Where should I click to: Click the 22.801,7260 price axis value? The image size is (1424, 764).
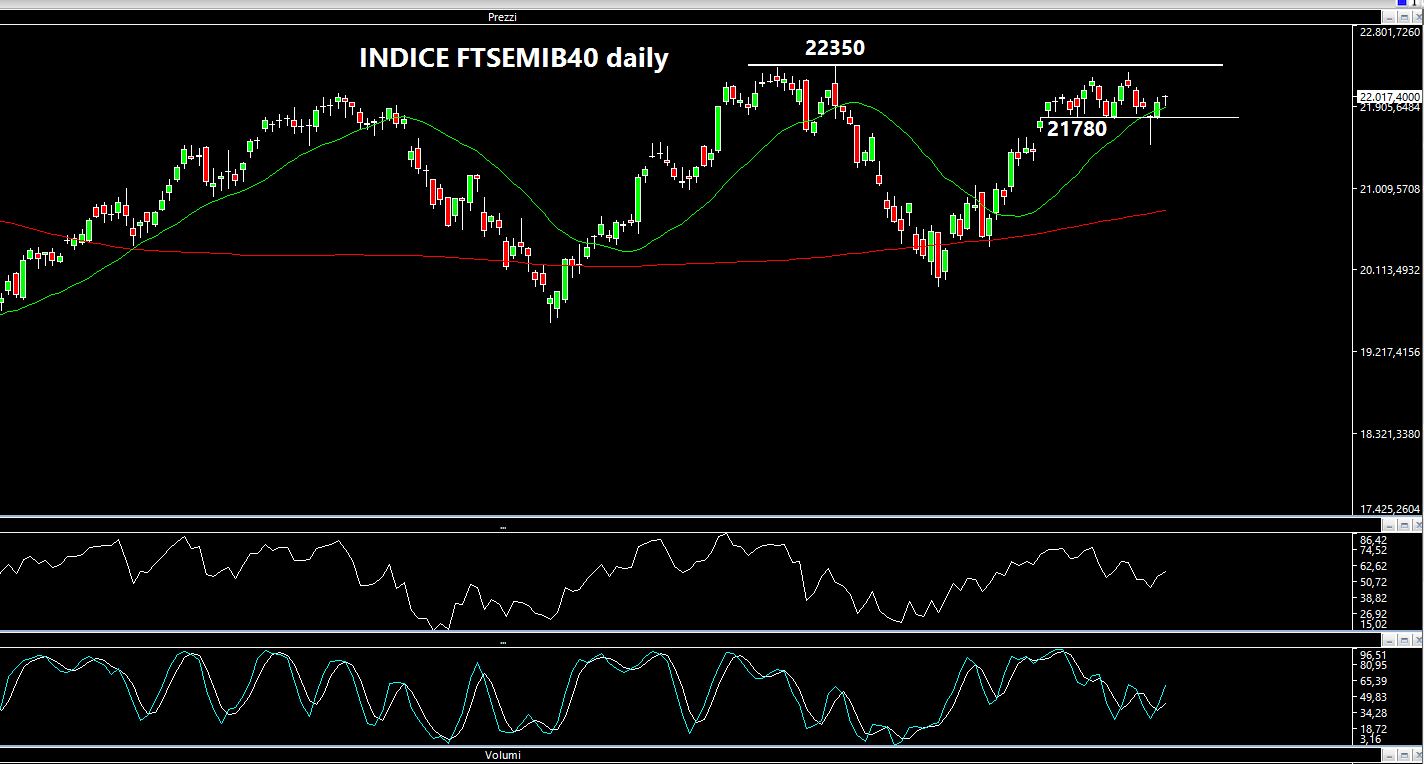pyautogui.click(x=1389, y=32)
